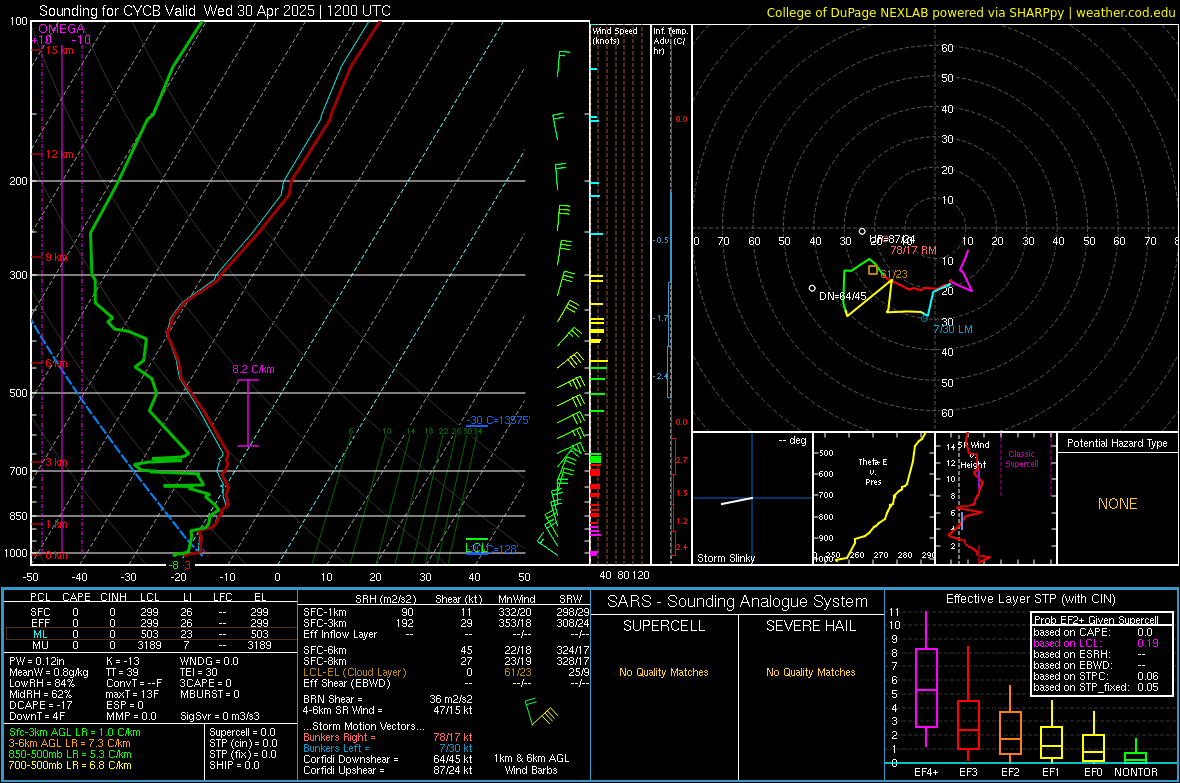Select the SFC parcel row
The image size is (1180, 783).
(x=149, y=612)
